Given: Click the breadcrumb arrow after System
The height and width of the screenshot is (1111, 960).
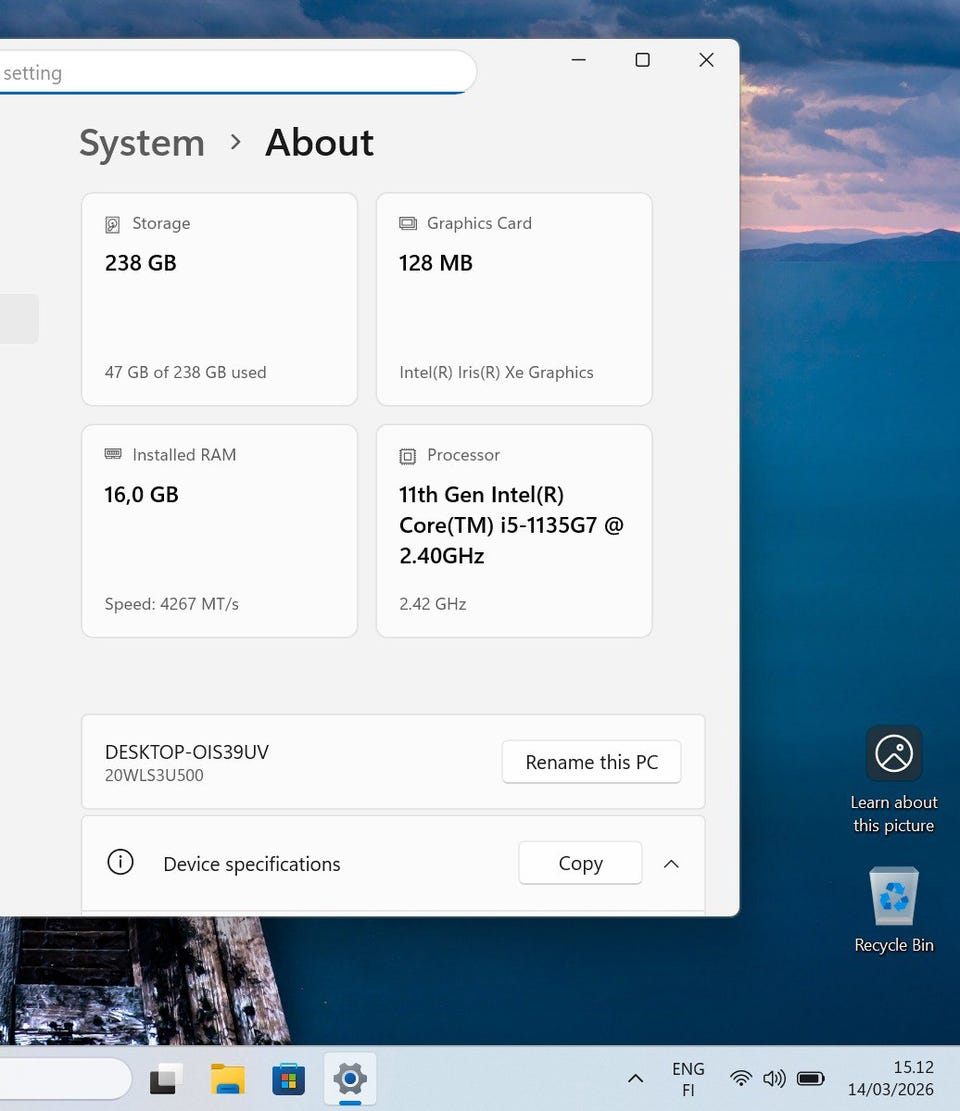Looking at the screenshot, I should point(236,142).
